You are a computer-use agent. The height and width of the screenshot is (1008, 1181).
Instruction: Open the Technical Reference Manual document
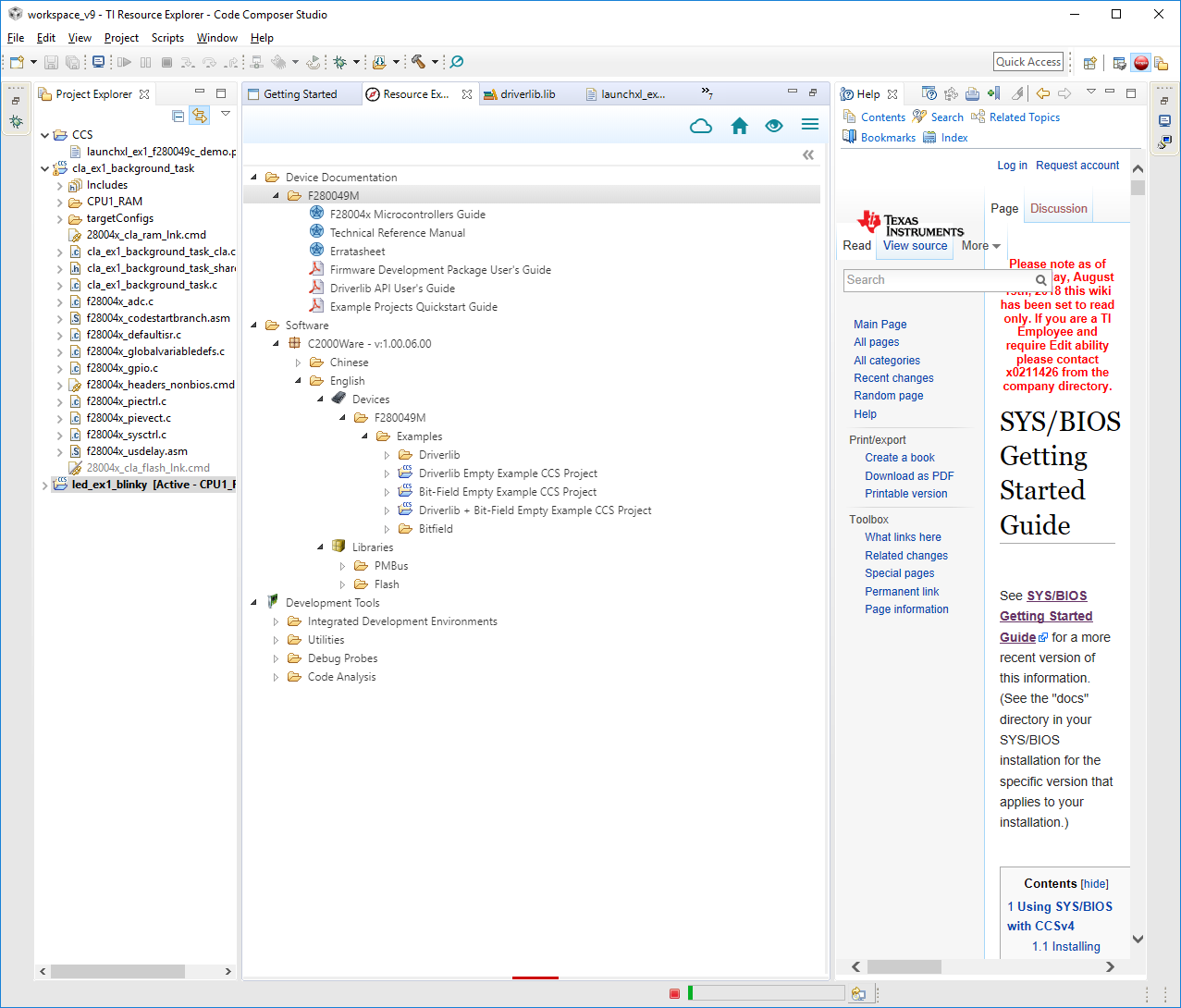397,233
